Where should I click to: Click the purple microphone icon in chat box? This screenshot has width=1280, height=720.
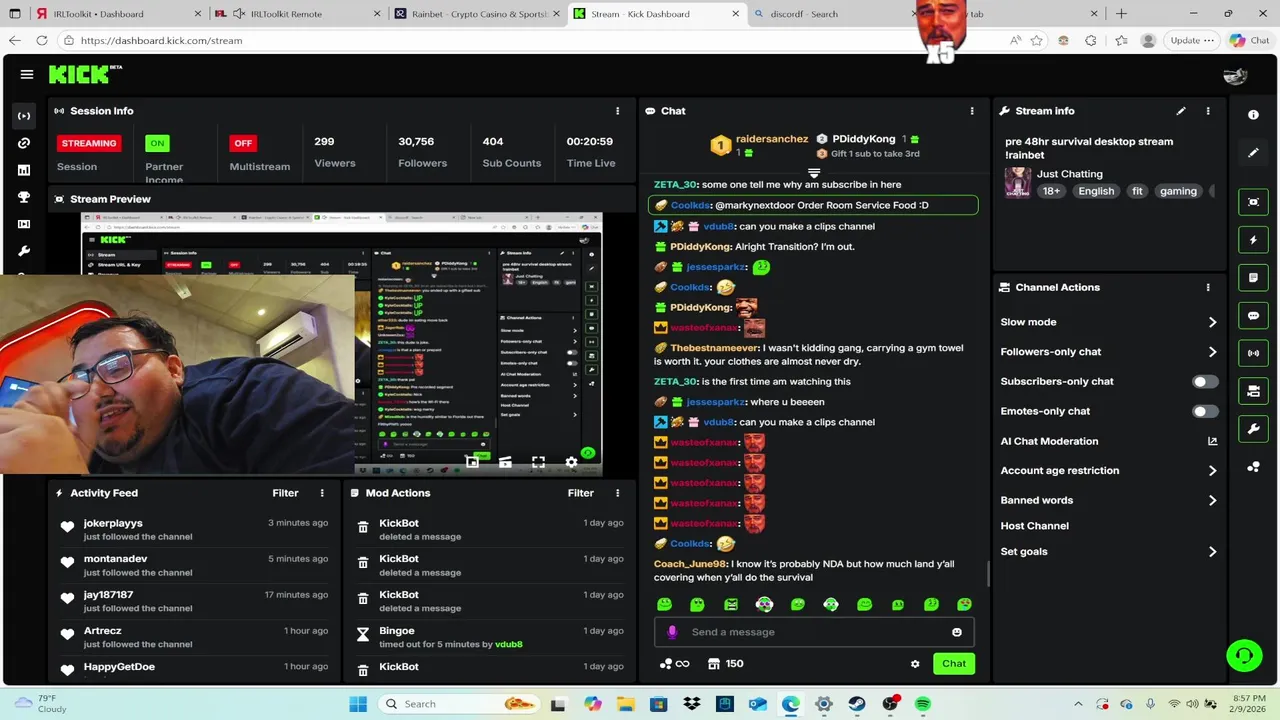coord(672,632)
